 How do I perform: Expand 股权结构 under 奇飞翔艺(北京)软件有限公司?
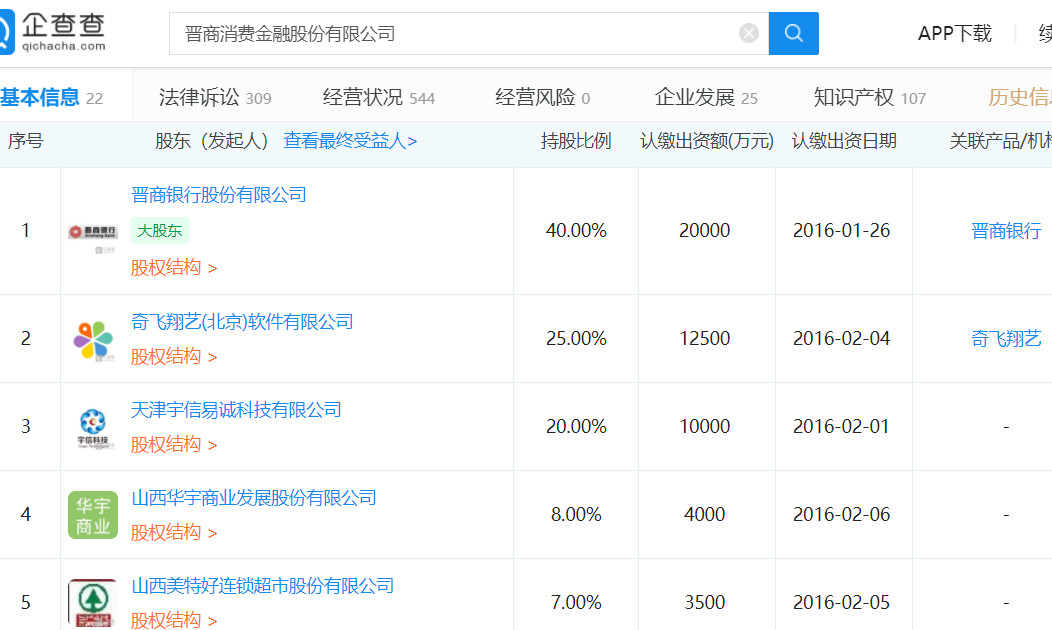pos(174,356)
